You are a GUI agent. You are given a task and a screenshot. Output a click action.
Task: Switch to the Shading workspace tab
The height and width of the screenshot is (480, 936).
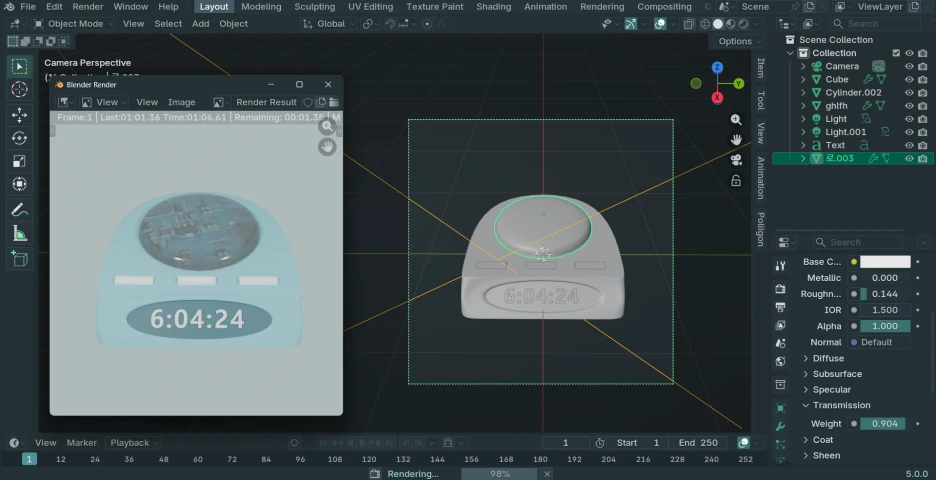pos(493,7)
